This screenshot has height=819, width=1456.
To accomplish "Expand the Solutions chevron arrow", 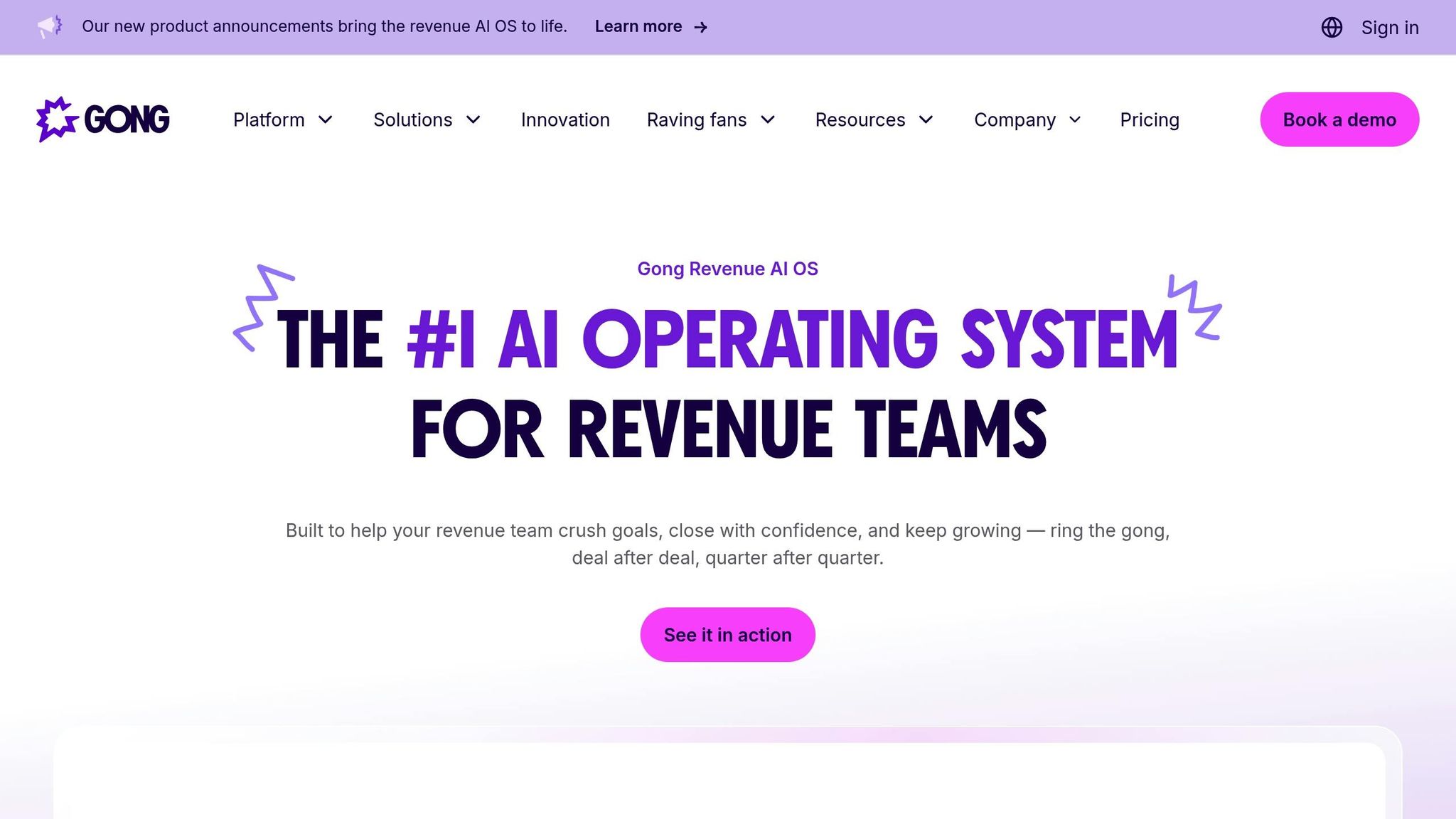I will (473, 119).
